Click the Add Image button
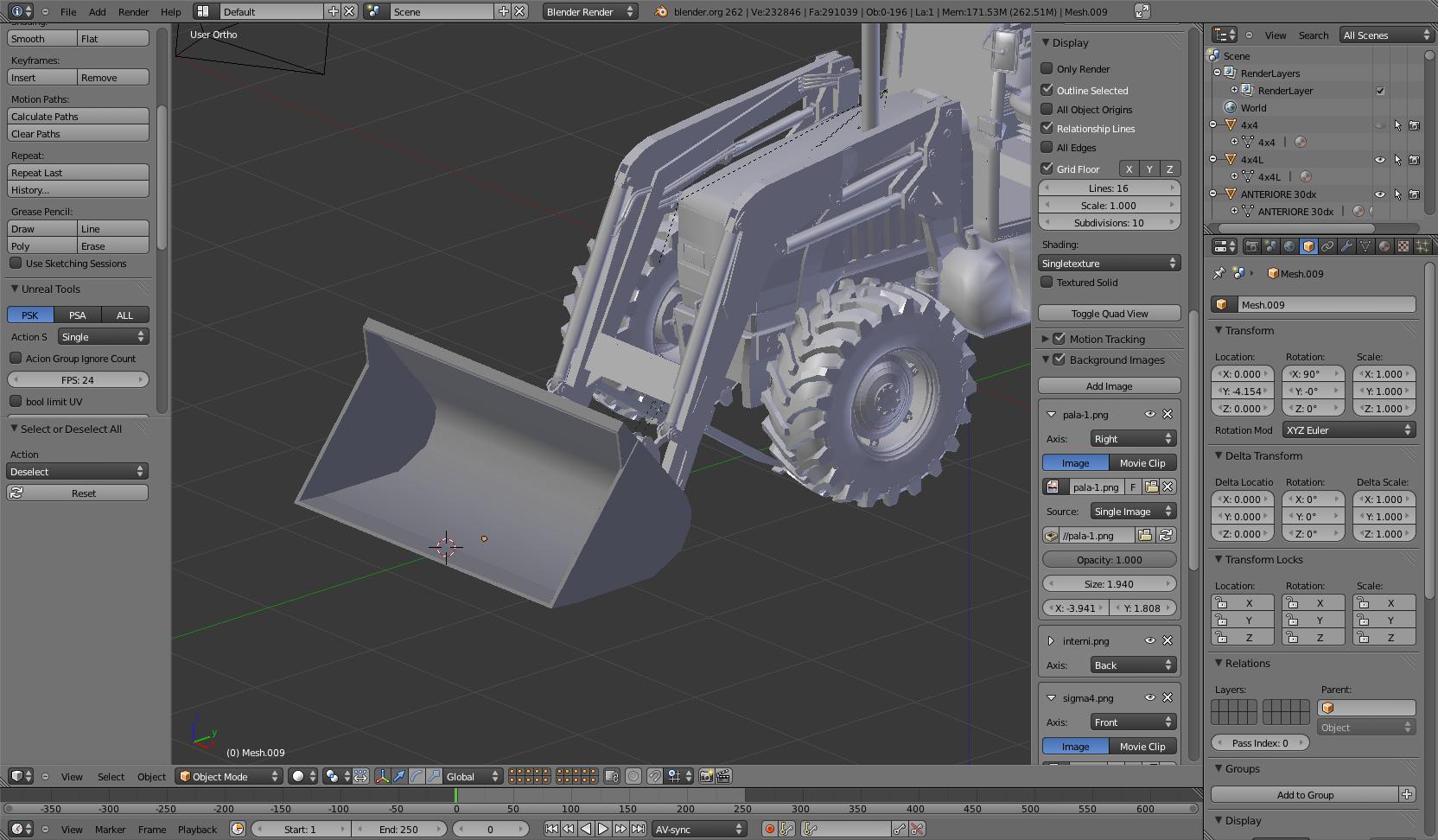 [1110, 385]
